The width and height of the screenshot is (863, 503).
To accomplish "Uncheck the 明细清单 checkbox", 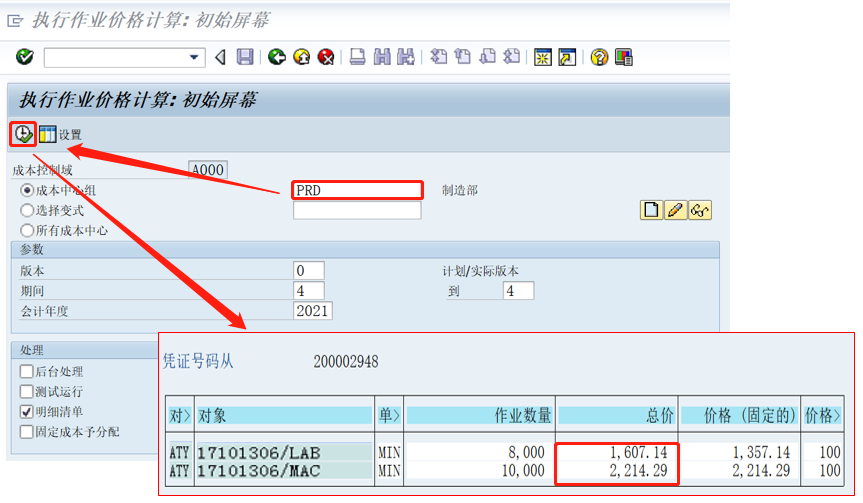I will point(26,411).
